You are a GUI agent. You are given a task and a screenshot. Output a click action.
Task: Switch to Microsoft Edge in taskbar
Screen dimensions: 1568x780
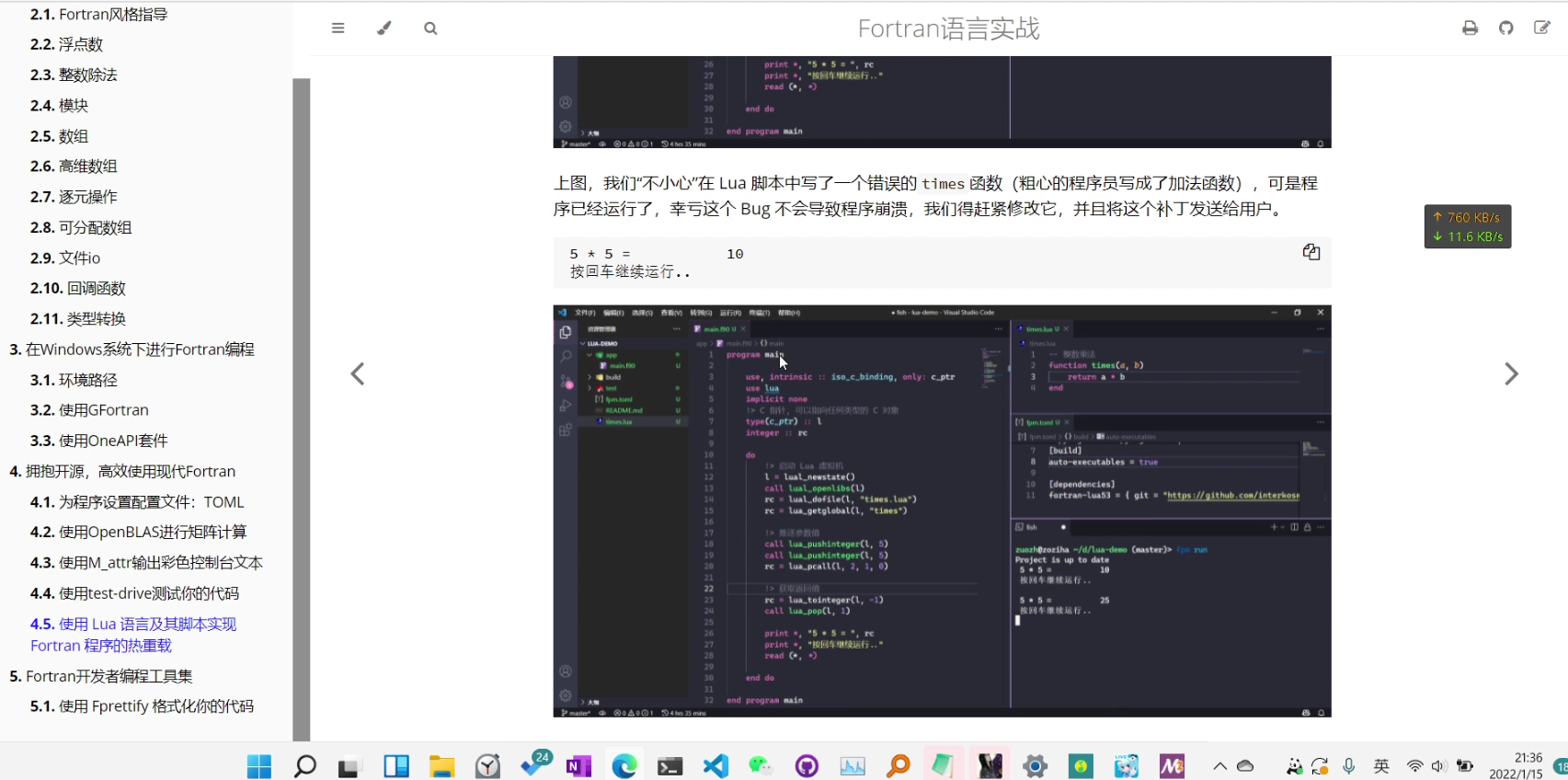[x=624, y=766]
